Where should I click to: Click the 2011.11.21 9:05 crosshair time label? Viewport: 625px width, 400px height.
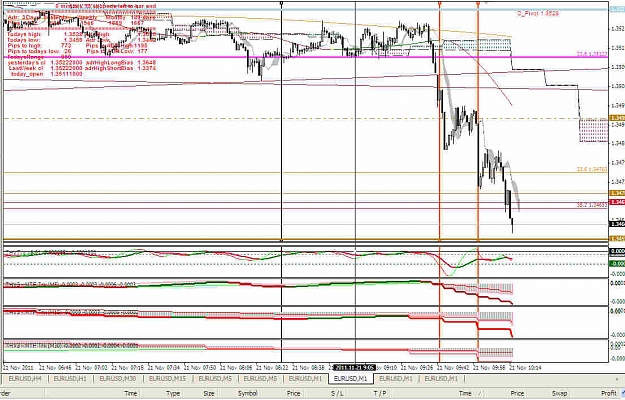coord(354,367)
